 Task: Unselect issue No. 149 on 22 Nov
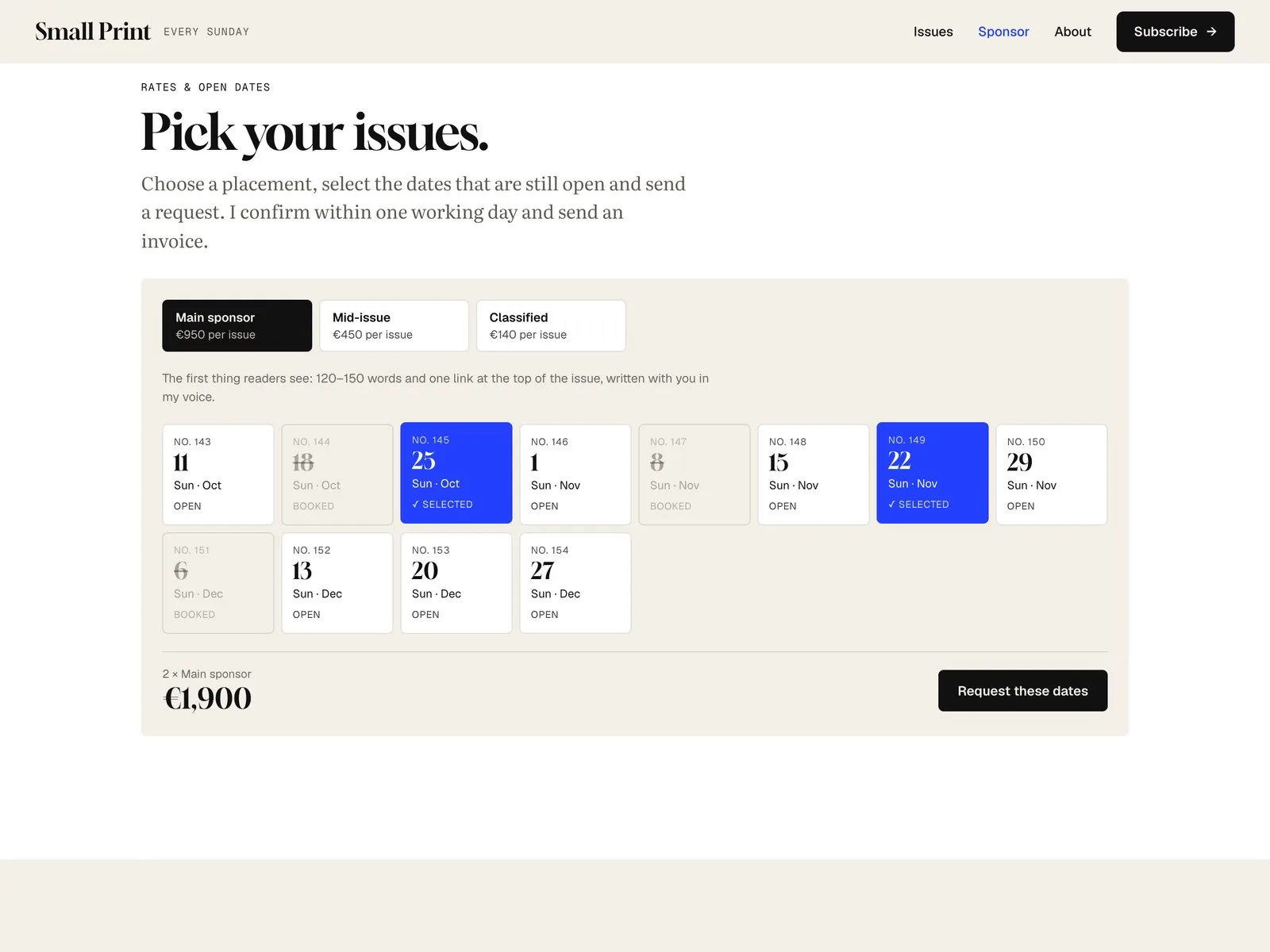[933, 473]
